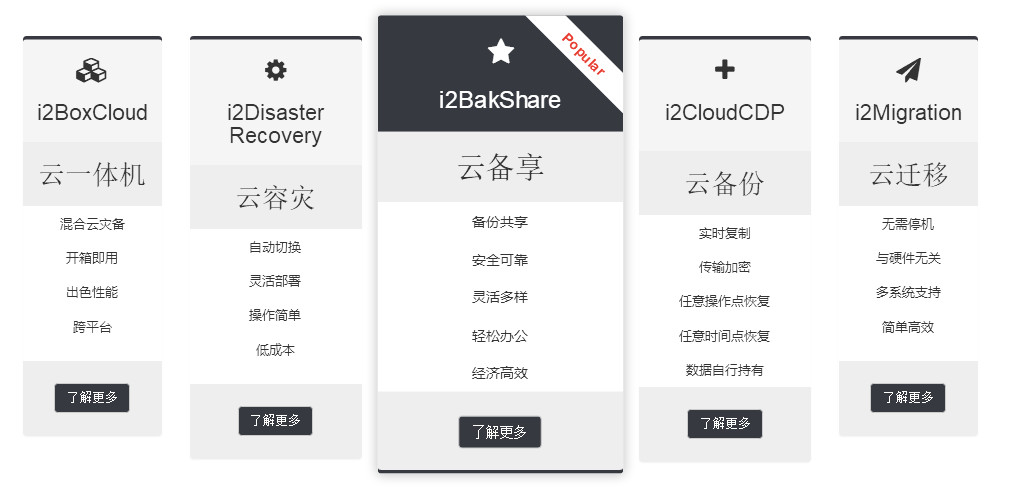Open 了解更多 under i2BoxCloud card
Viewport: 1015px width, 492px height.
(92, 397)
